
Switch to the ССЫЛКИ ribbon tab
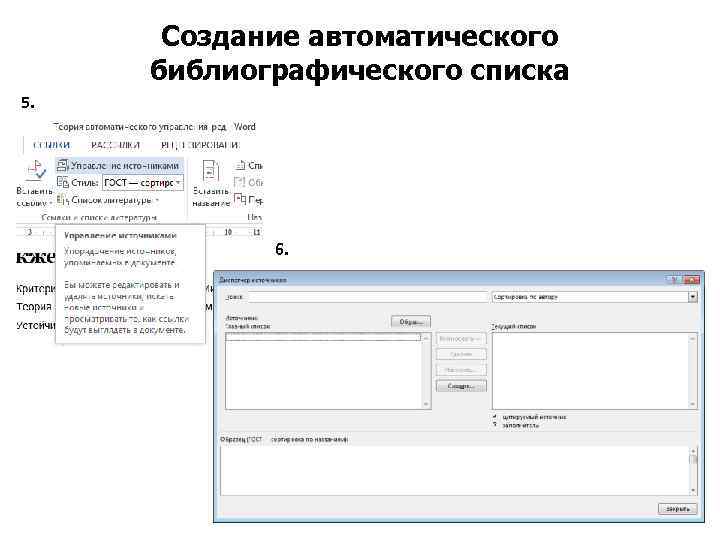(51, 145)
